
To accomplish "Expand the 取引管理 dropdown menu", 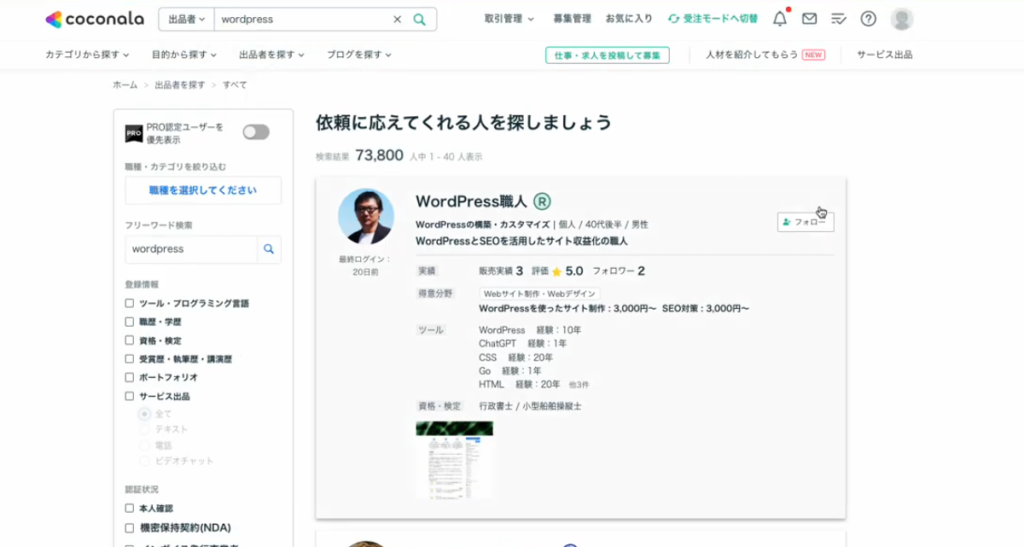I will tap(509, 19).
